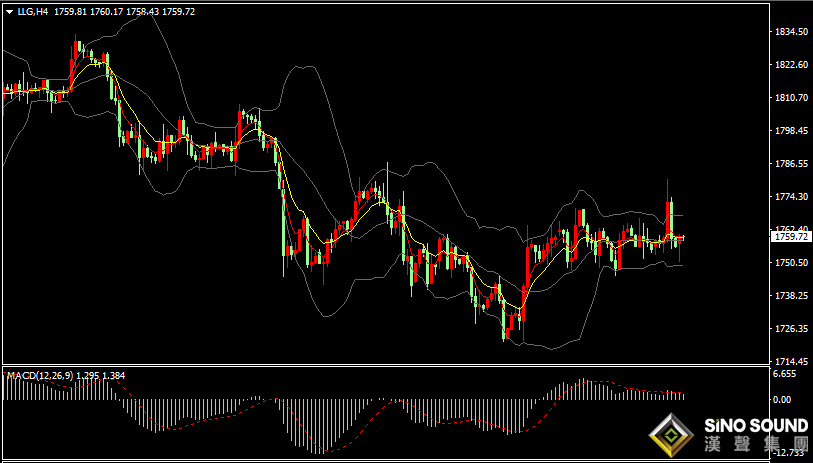This screenshot has height=463, width=813.
Task: Click the 1750.50 price axis label
Action: click(x=791, y=262)
